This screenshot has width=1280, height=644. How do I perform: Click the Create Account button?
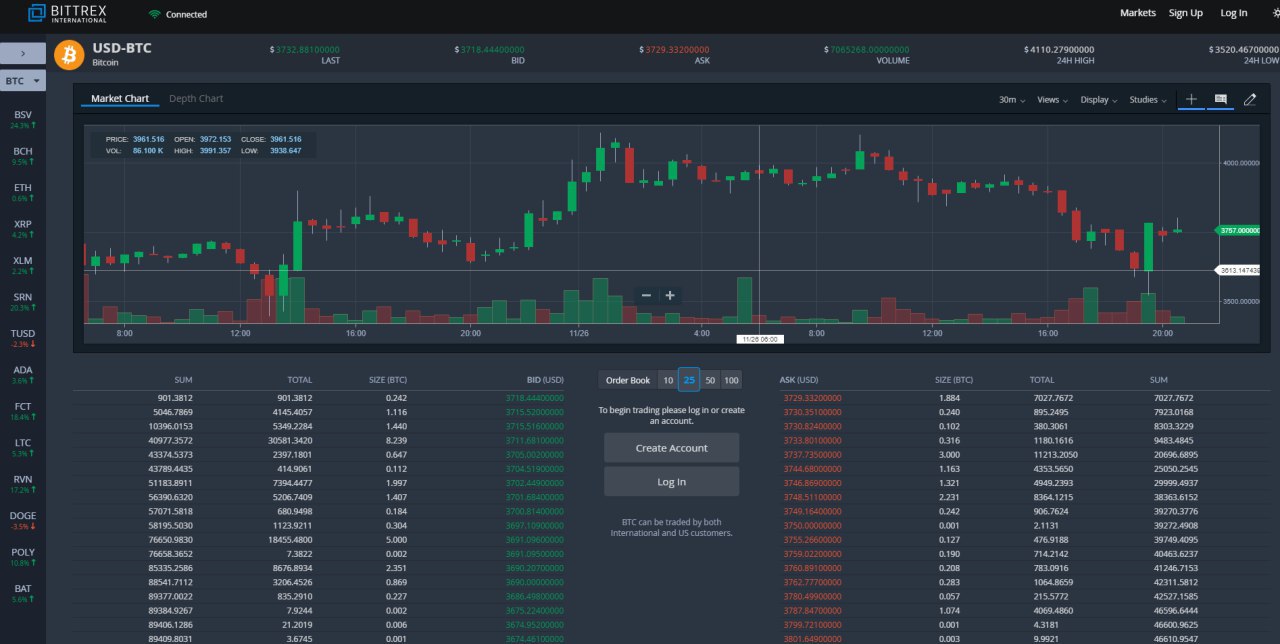tap(672, 448)
